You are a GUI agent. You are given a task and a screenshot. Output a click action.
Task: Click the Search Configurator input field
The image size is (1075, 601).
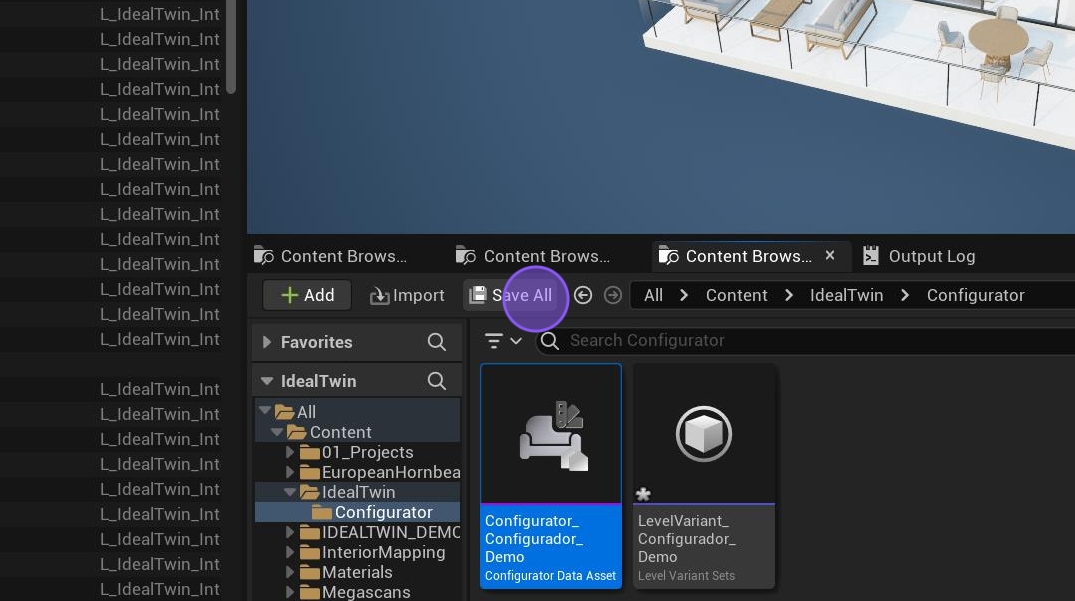(806, 341)
